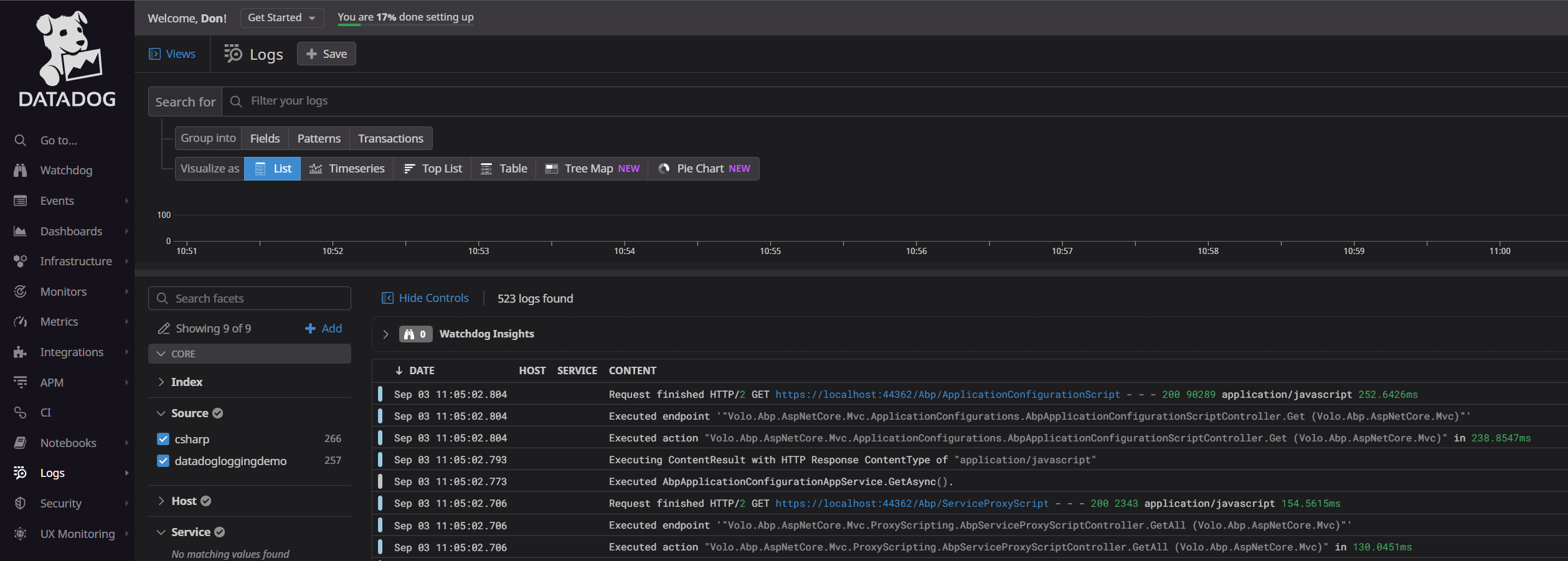Click the APM sidebar icon
The height and width of the screenshot is (561, 1568).
click(21, 382)
